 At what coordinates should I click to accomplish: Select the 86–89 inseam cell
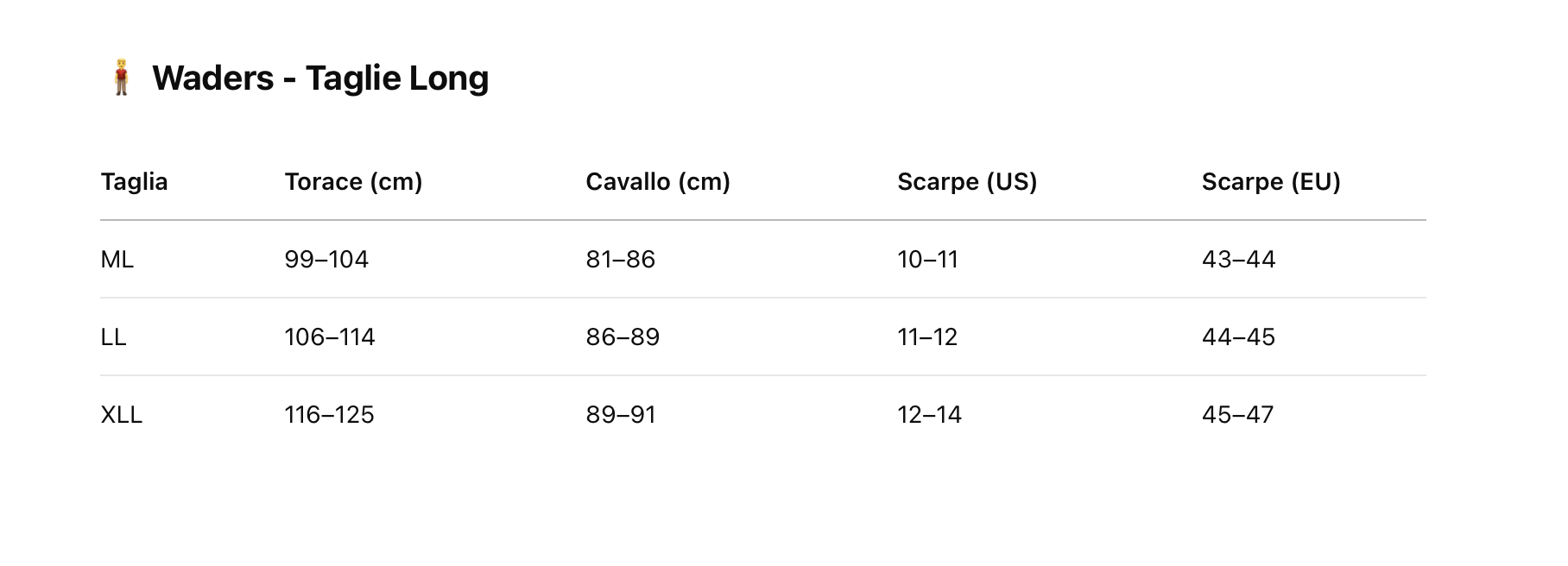623,337
